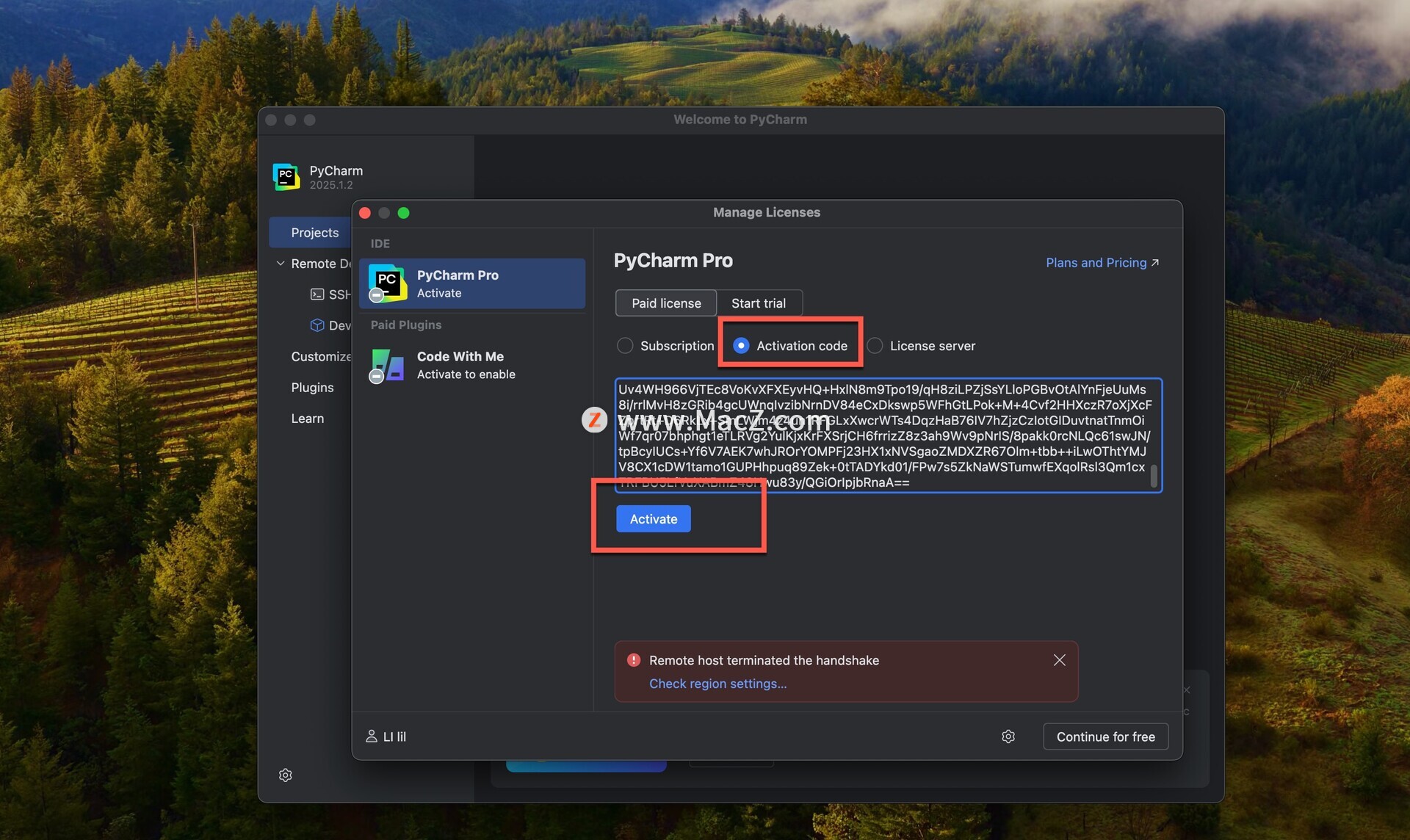This screenshot has width=1410, height=840.
Task: Click the SSH terminal icon in welcome sidebar
Action: click(317, 294)
